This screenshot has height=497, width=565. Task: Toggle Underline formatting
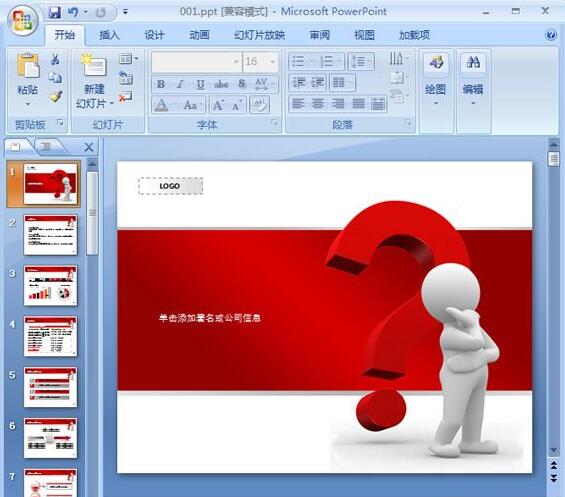pos(201,84)
